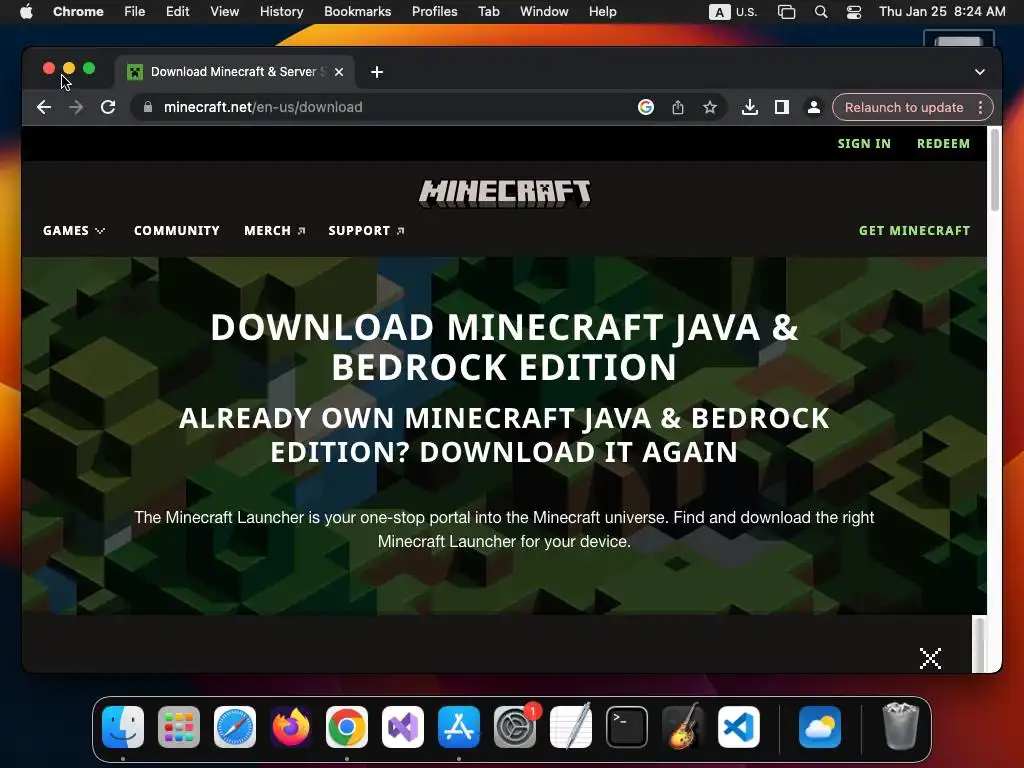Screen dimensions: 1024x768
Task: Open the History menu
Action: 281,12
